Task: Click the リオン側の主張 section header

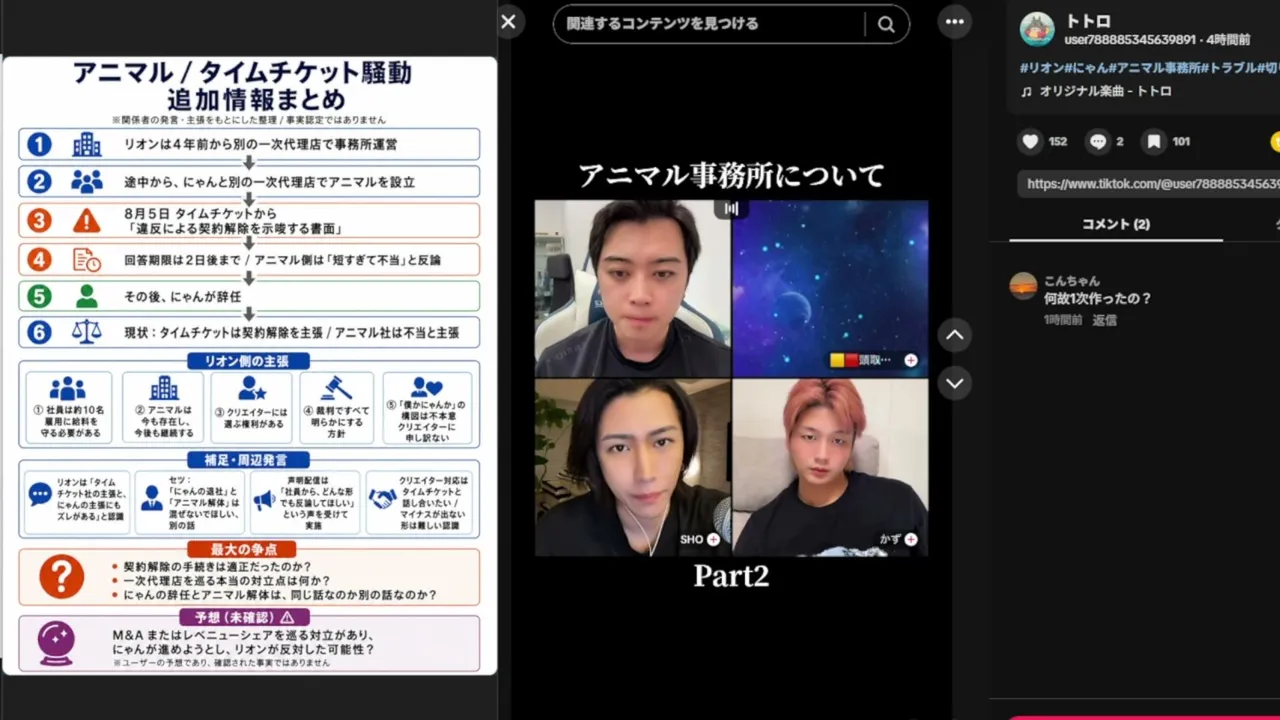Action: click(249, 360)
